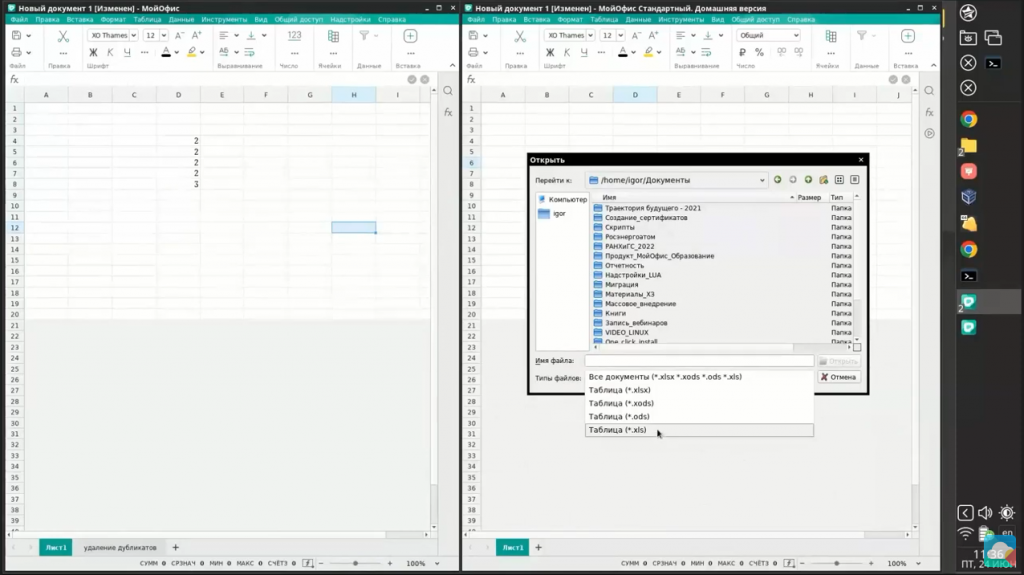Choose Таблица (*.xodс) xods file type

click(699, 403)
